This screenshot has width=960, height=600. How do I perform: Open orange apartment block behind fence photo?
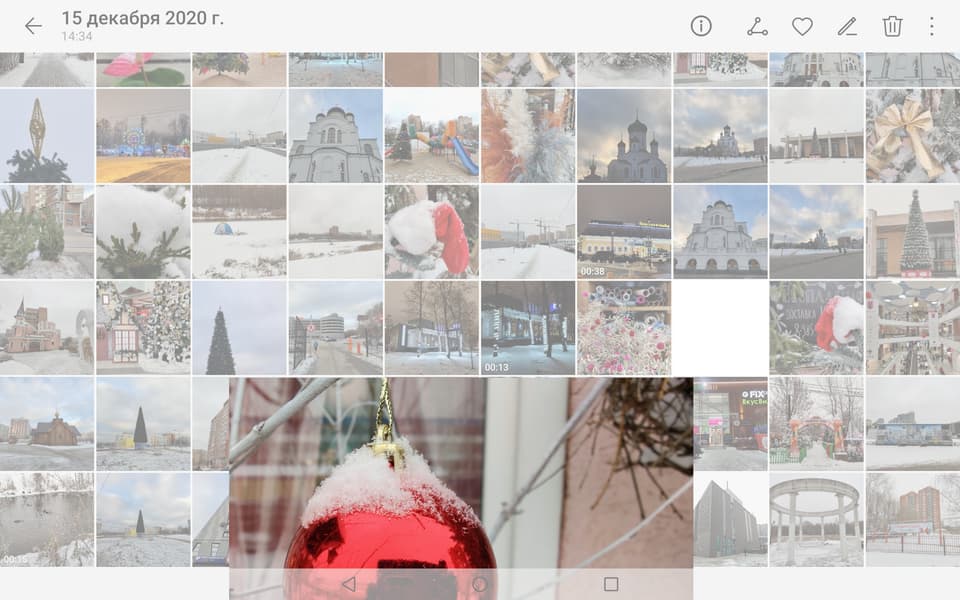coord(913,519)
